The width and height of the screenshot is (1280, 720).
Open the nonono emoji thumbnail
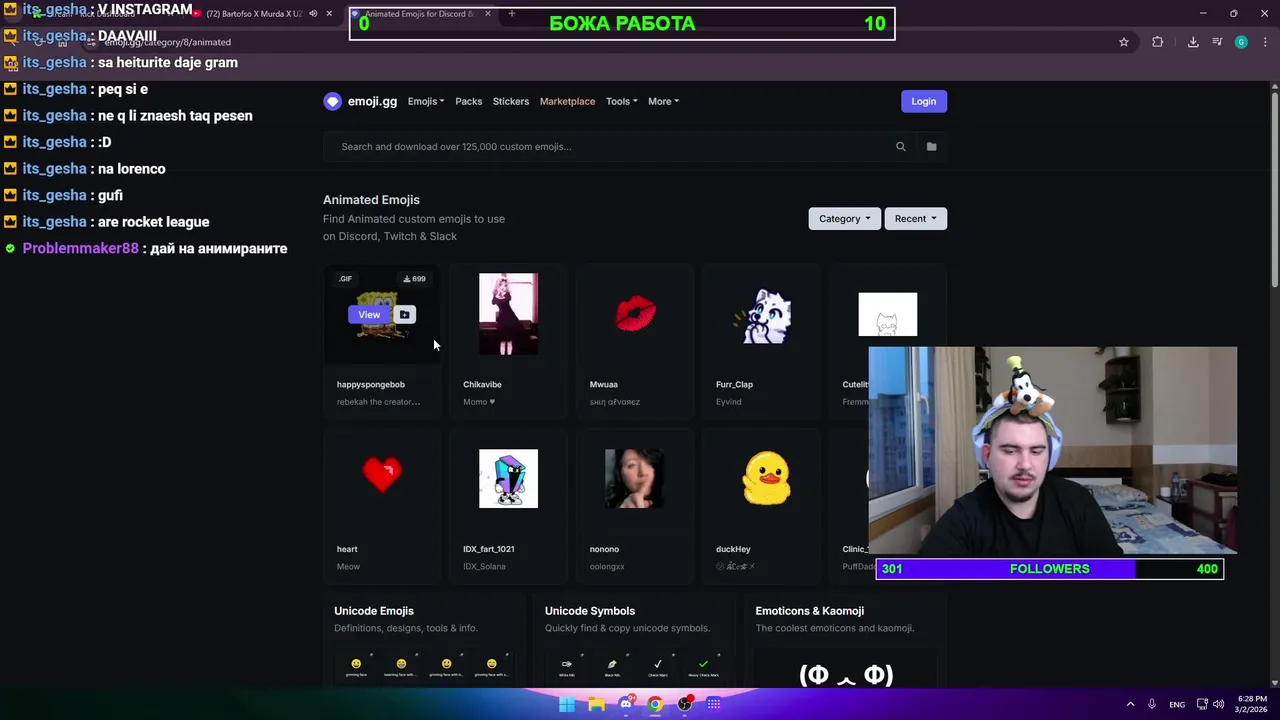pos(634,478)
